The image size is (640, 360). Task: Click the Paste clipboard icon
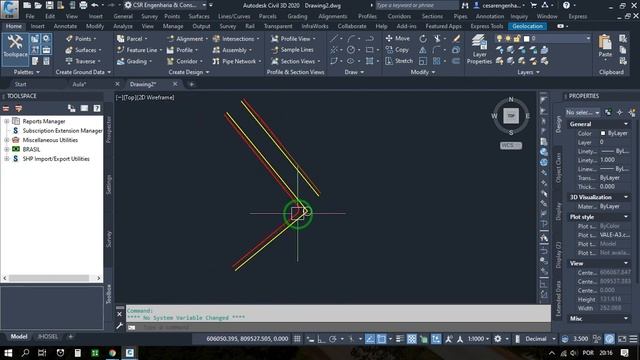click(605, 46)
